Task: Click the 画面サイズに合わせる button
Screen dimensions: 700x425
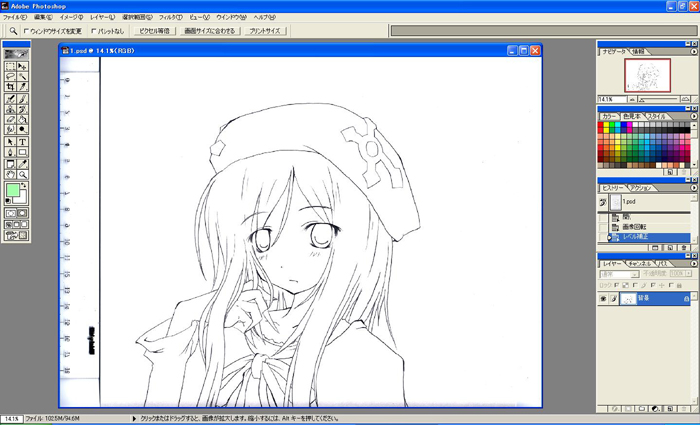Action: [210, 31]
